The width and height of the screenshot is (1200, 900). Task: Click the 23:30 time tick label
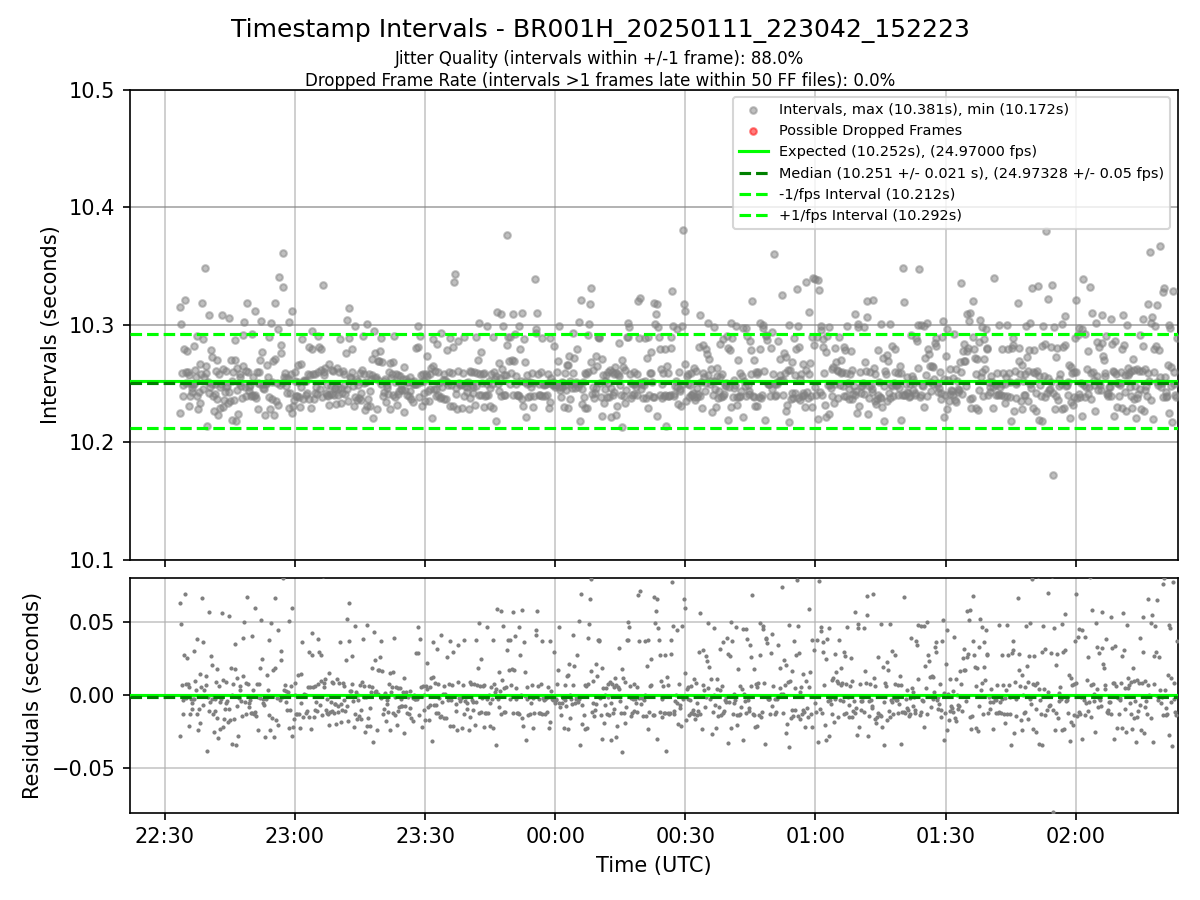point(425,834)
